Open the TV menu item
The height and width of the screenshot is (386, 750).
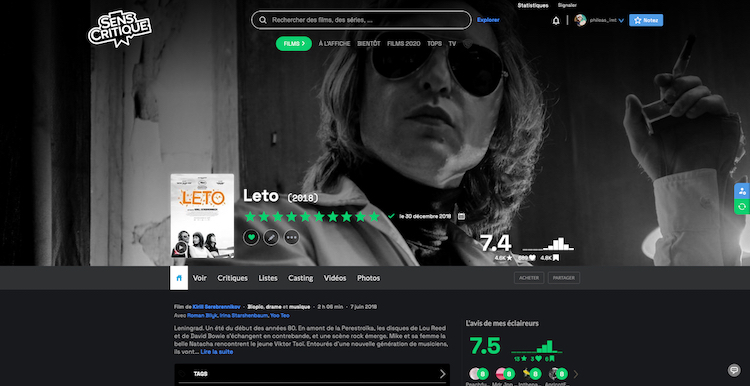click(452, 44)
